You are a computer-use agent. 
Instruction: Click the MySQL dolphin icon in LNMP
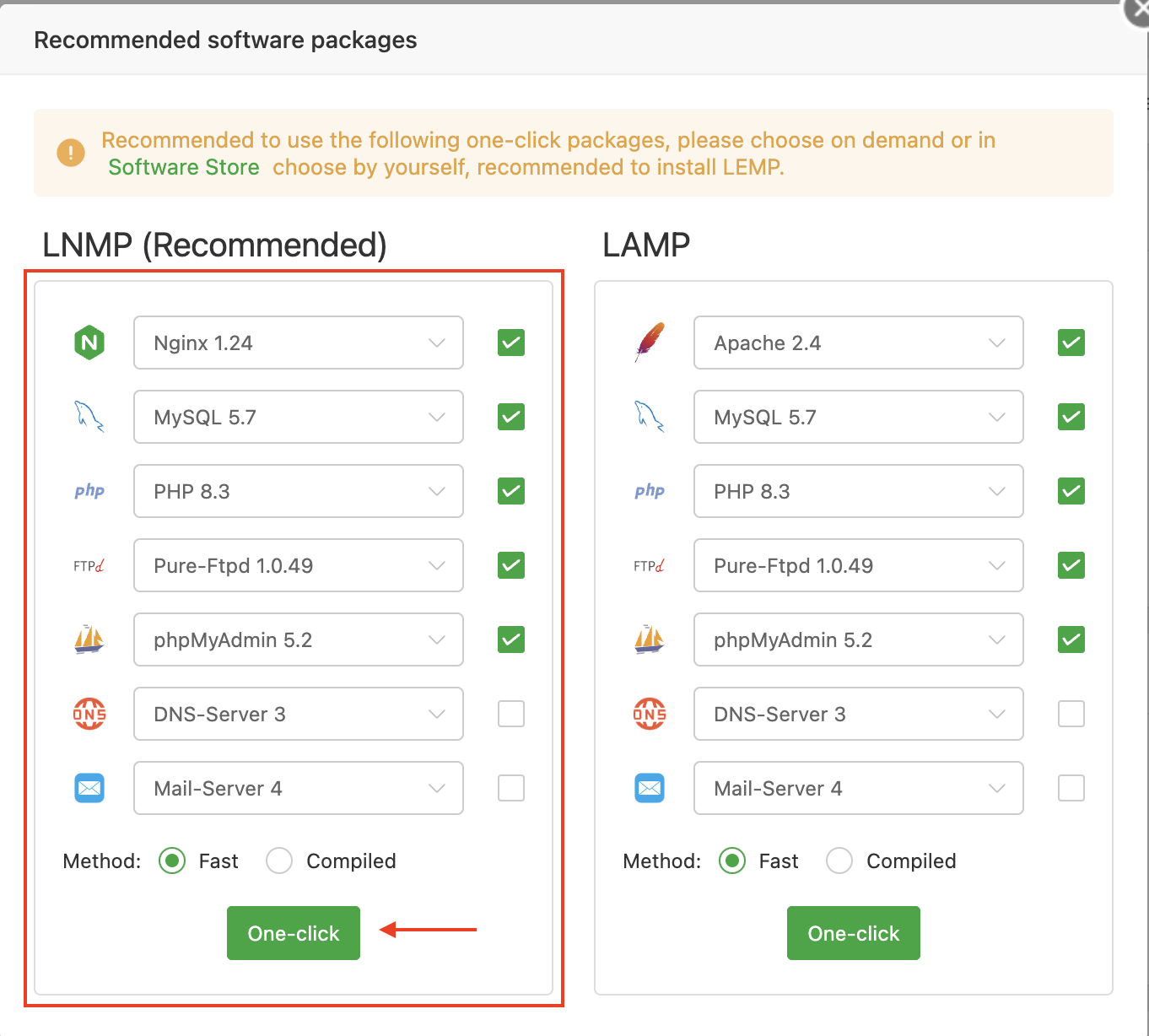[x=89, y=417]
